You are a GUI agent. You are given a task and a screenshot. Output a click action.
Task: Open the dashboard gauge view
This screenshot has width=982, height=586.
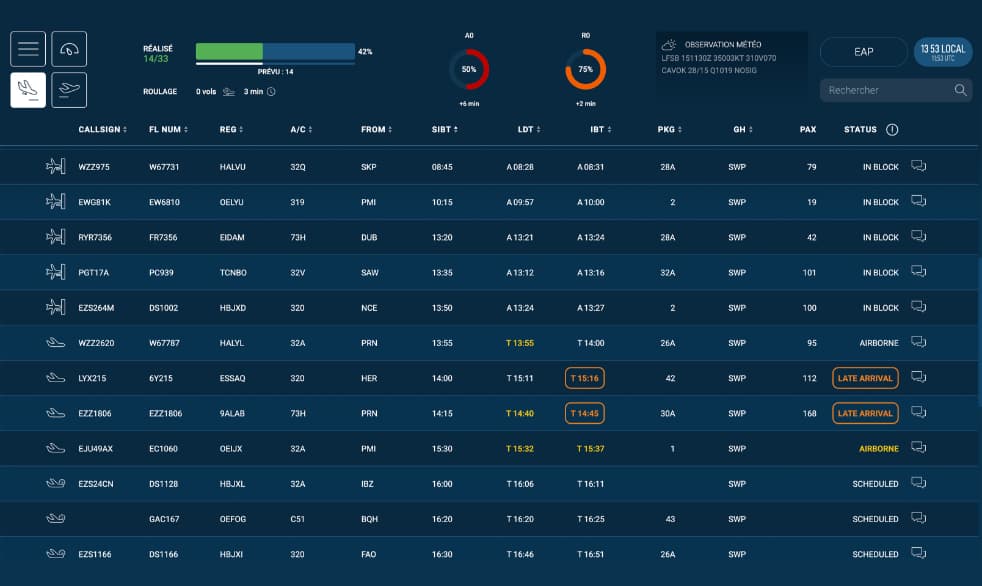click(x=69, y=49)
